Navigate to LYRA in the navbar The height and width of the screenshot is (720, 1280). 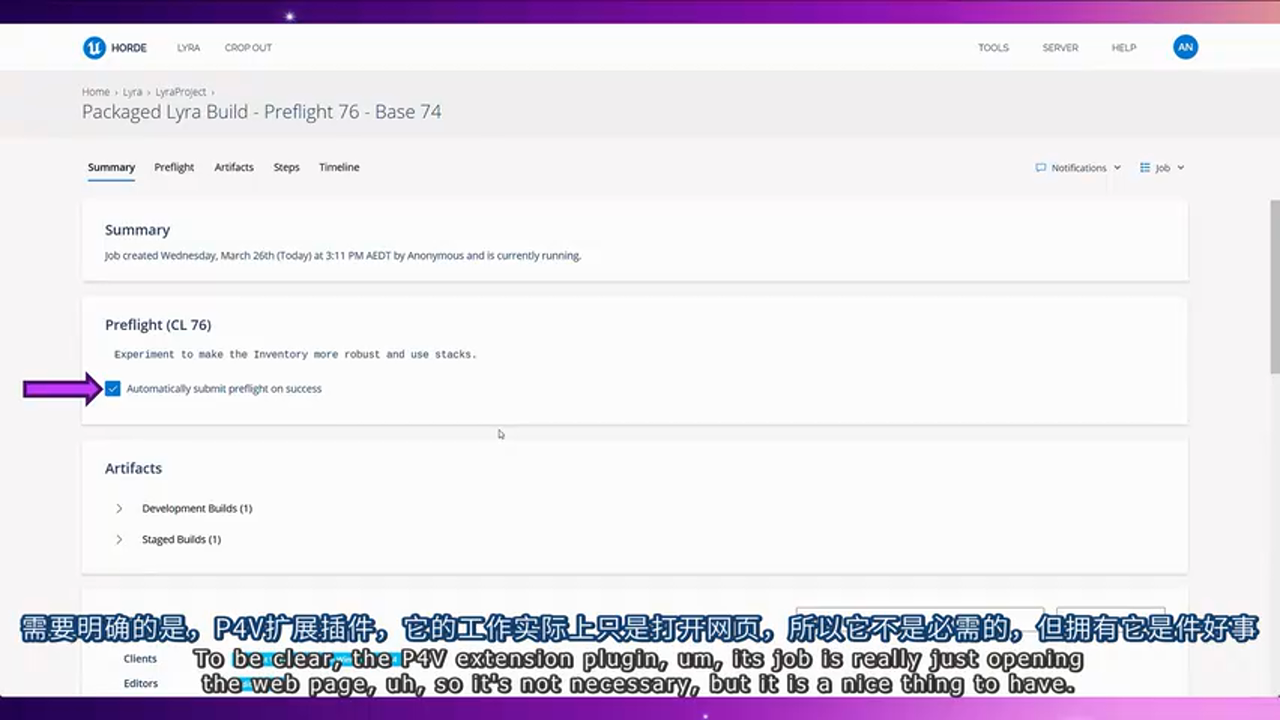click(x=188, y=47)
